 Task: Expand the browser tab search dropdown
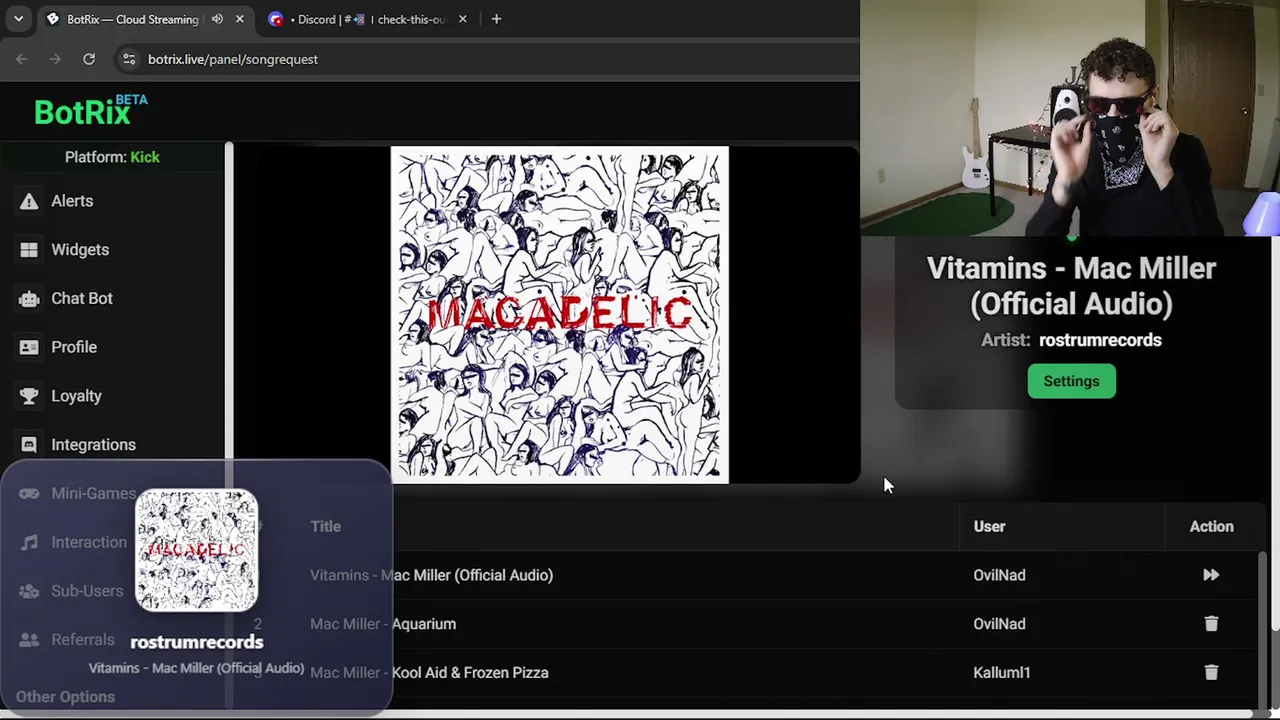18,19
